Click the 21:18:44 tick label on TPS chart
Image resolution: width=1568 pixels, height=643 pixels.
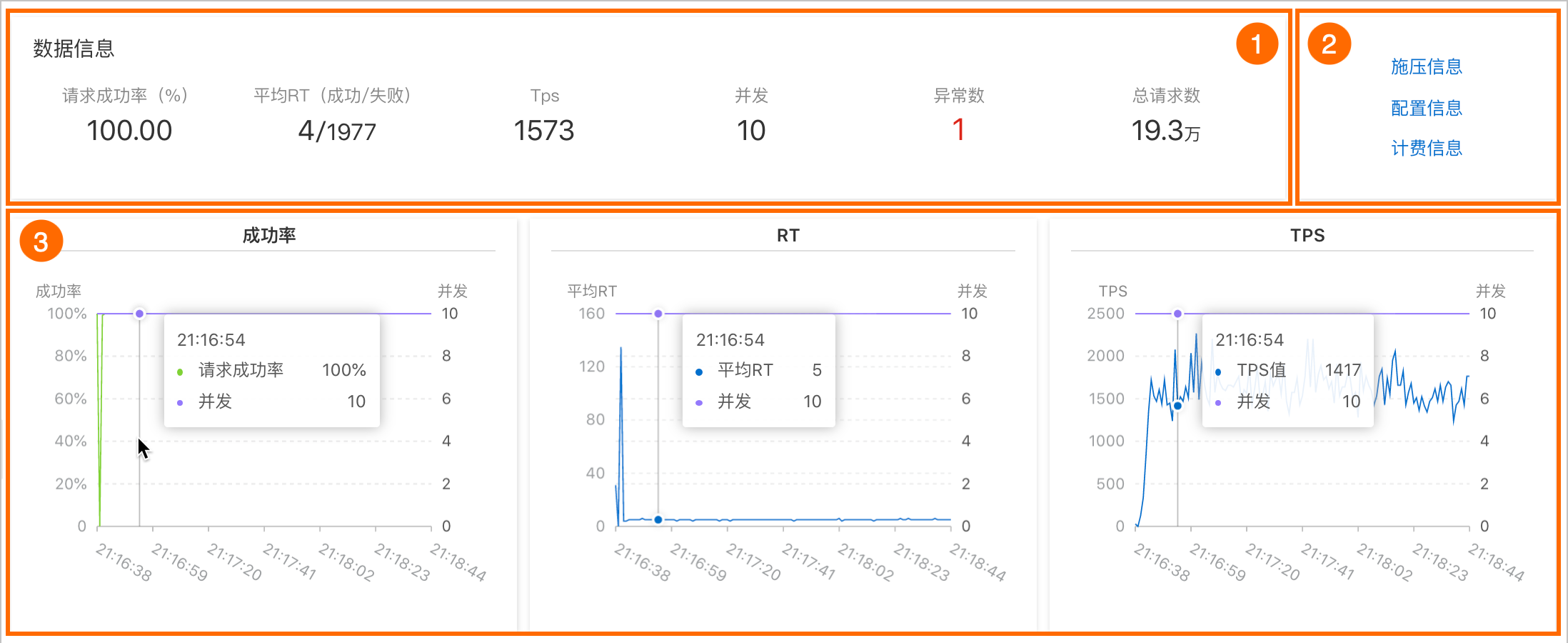[1496, 562]
